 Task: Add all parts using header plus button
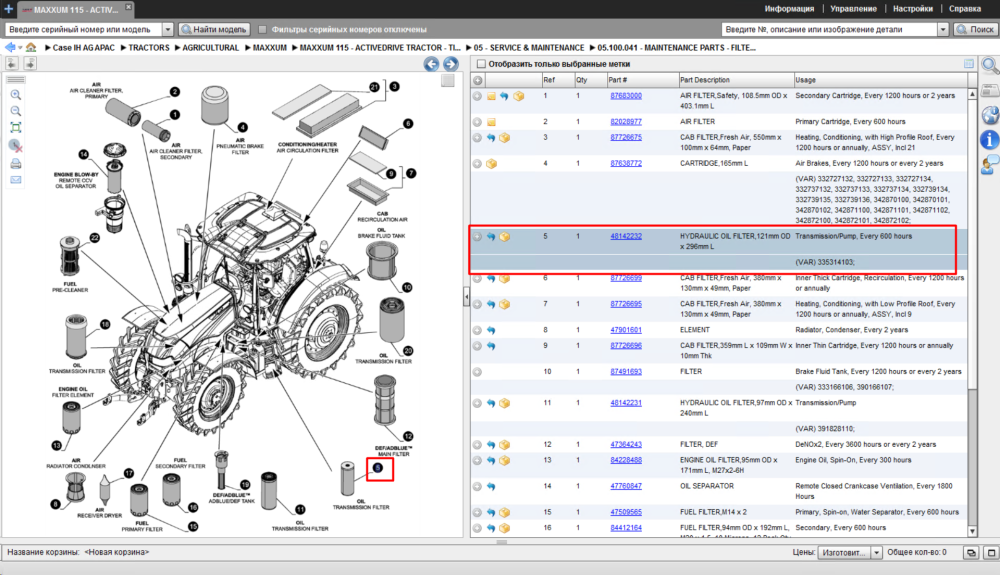pos(478,80)
